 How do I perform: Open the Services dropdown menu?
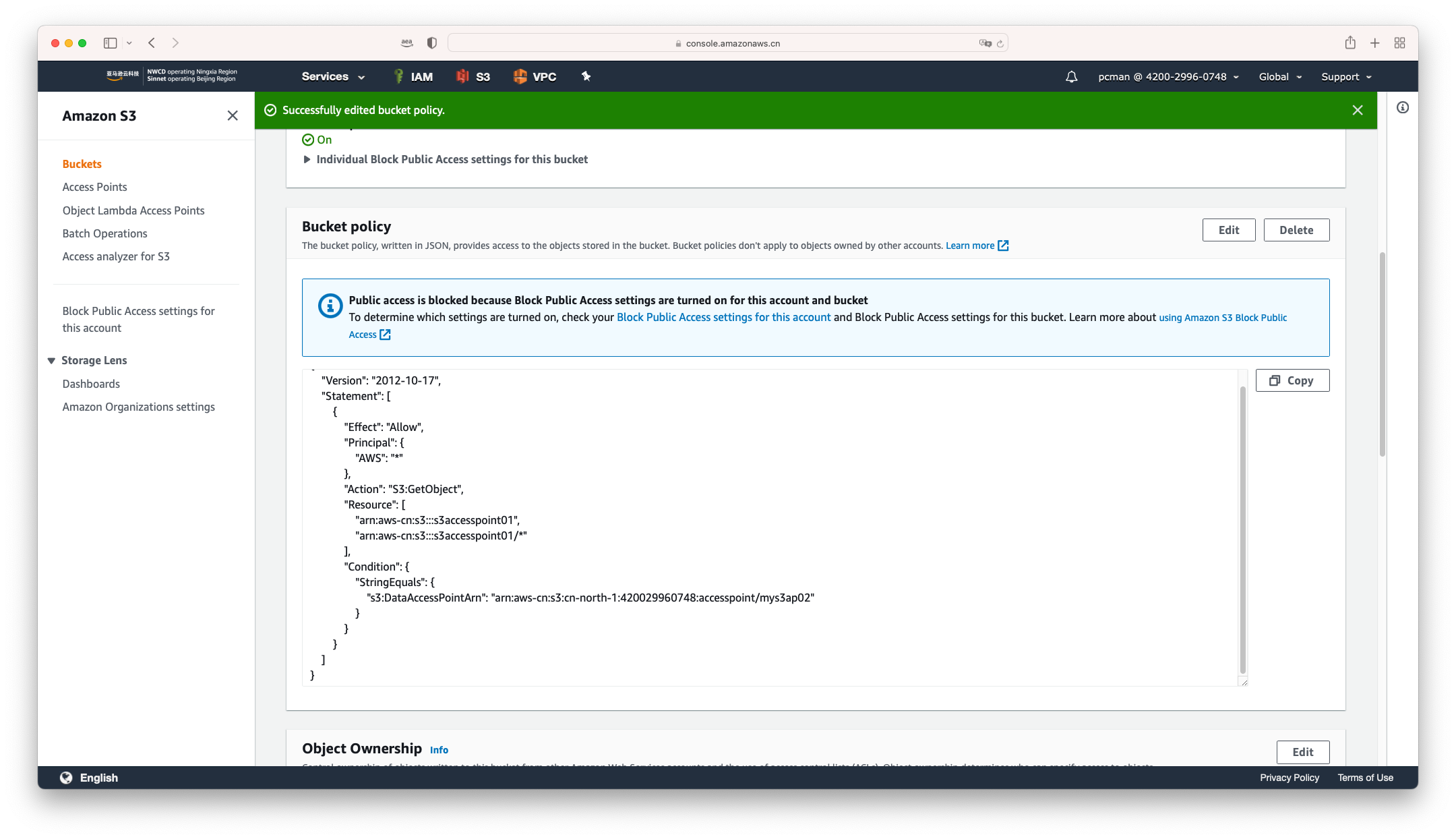tap(333, 77)
